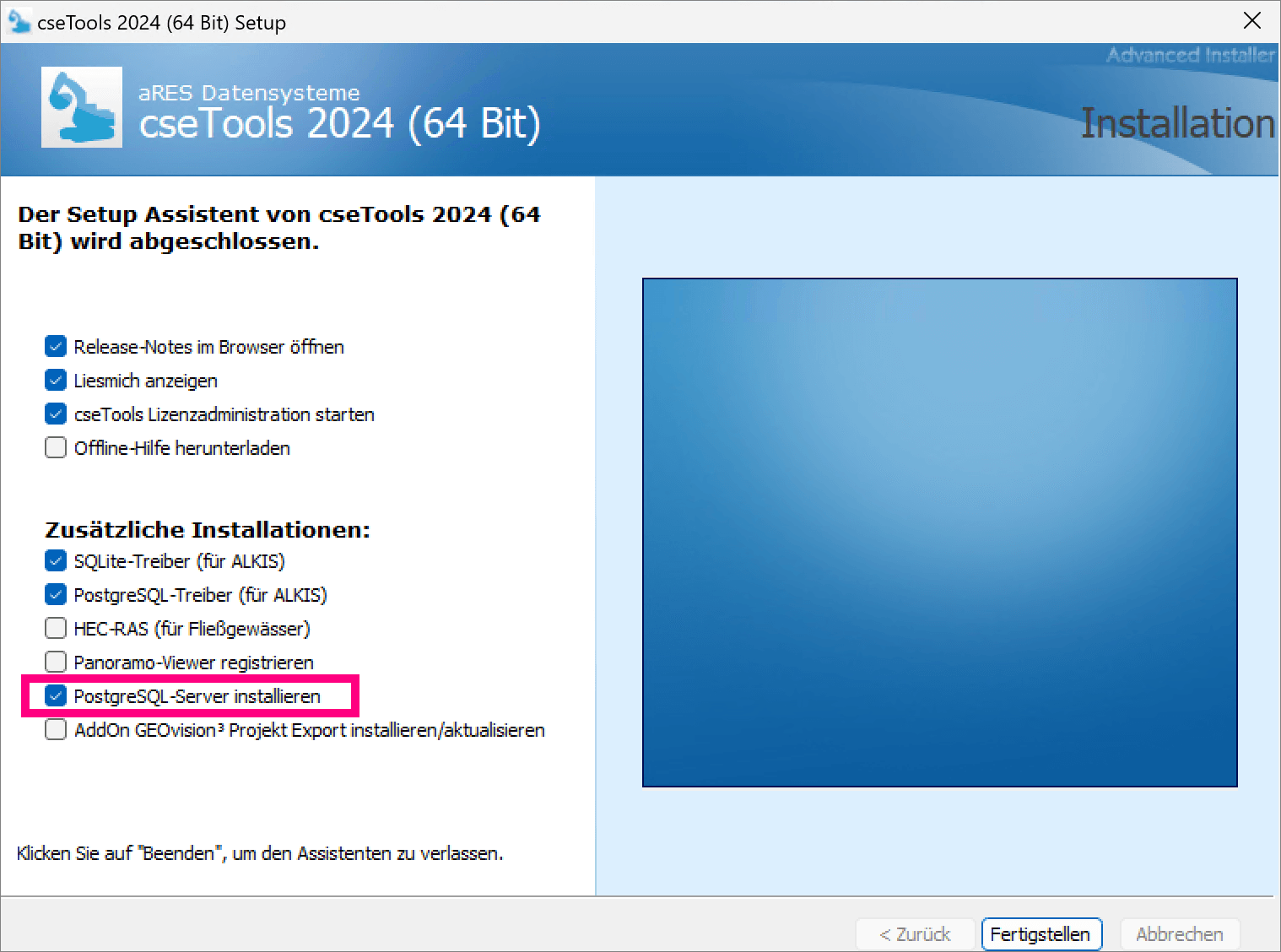Screen dimensions: 1281x952
Task: Click the cseTools title bar icon
Action: [19, 22]
